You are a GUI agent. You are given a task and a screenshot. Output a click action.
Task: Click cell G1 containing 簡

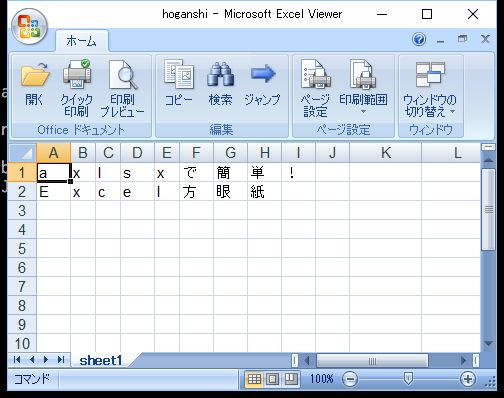tap(230, 172)
